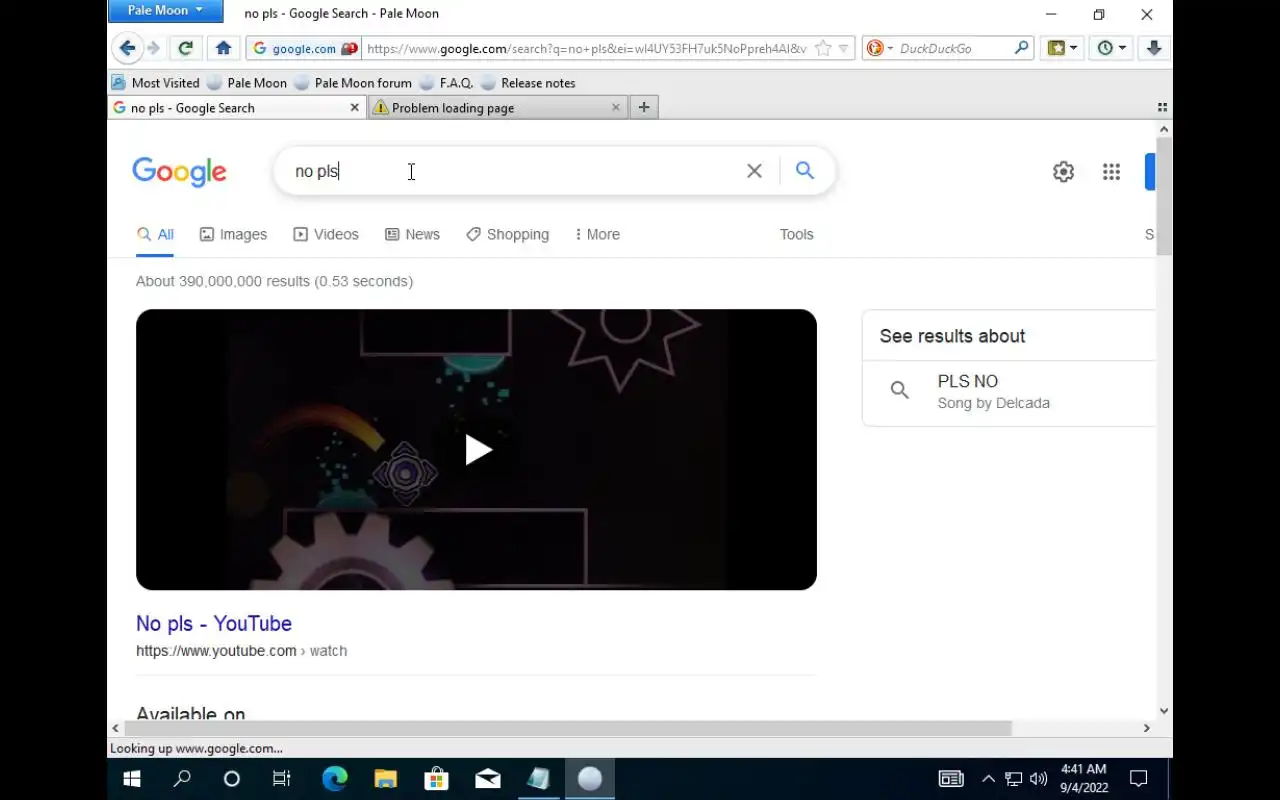Screen dimensions: 1280x800
Task: Open Cortana from the taskbar
Action: (232, 779)
